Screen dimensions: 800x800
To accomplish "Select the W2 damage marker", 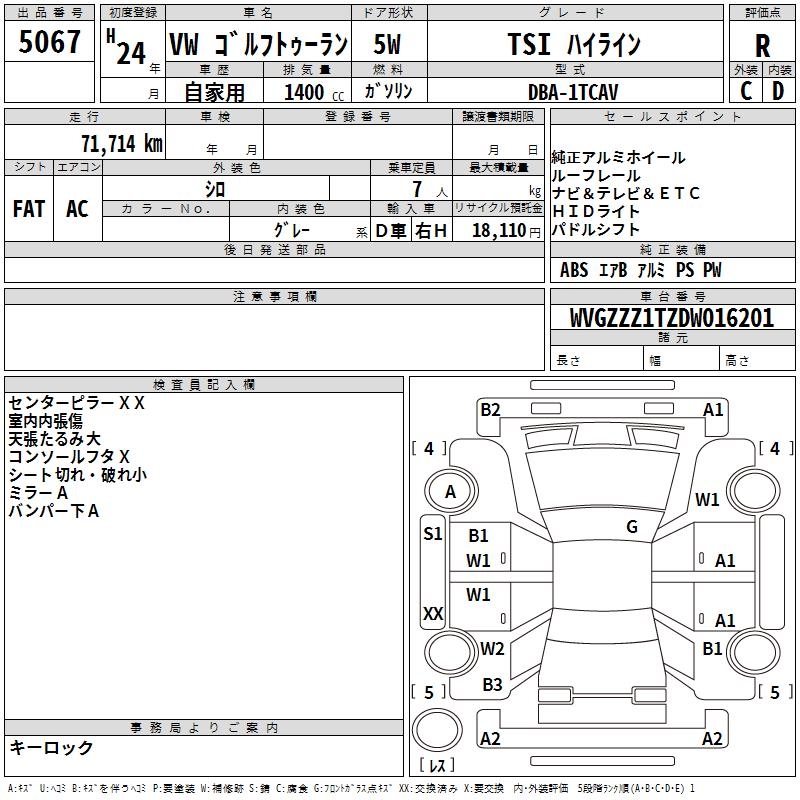I will (x=491, y=648).
